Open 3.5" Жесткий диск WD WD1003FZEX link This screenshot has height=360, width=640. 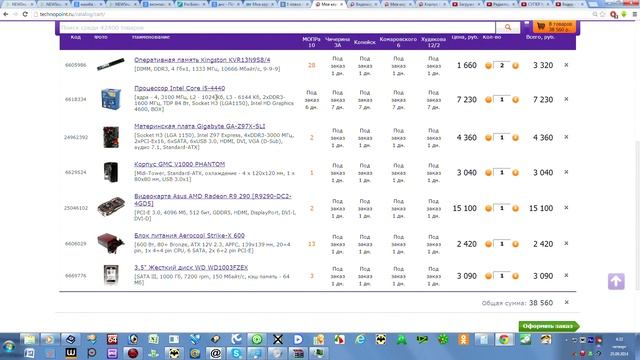(x=191, y=268)
